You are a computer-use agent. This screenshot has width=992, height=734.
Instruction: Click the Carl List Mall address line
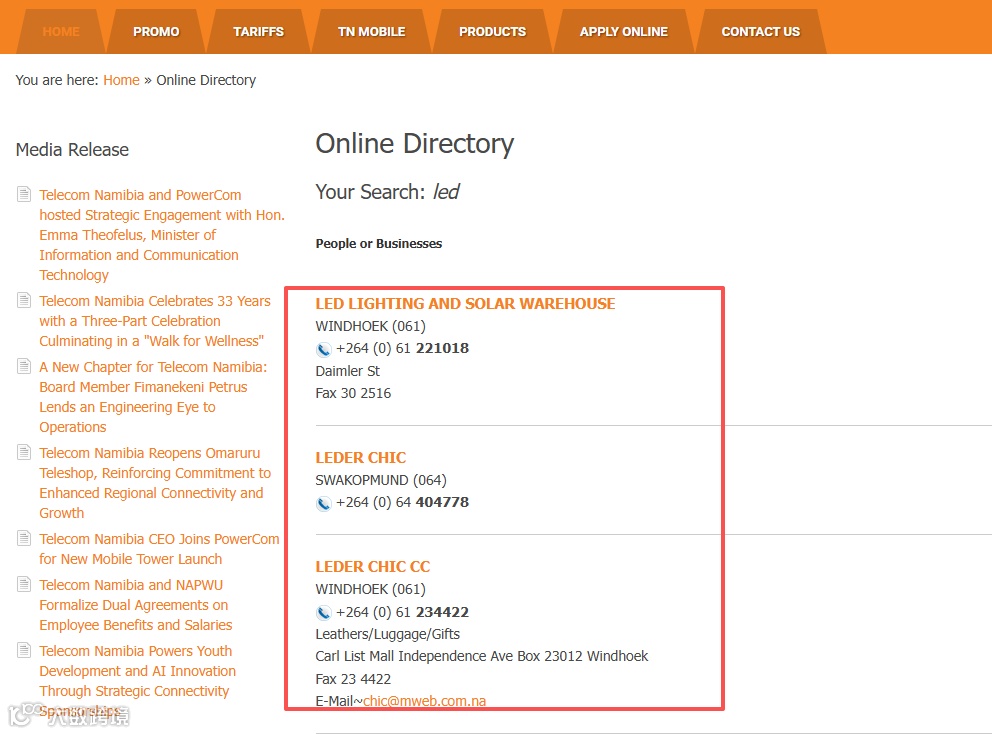pos(481,656)
